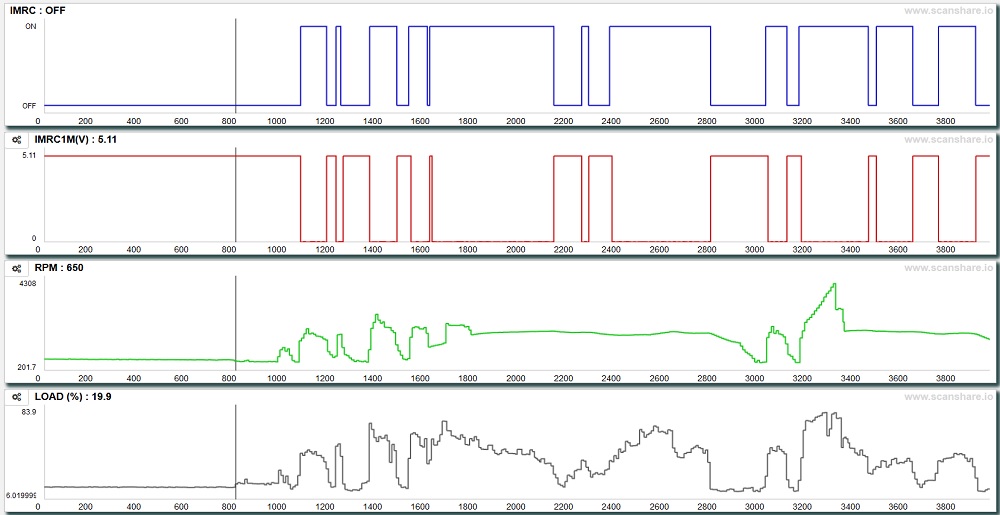Click the scanshare.io link in the IMRC graph
The width and height of the screenshot is (1000, 515).
[948, 12]
